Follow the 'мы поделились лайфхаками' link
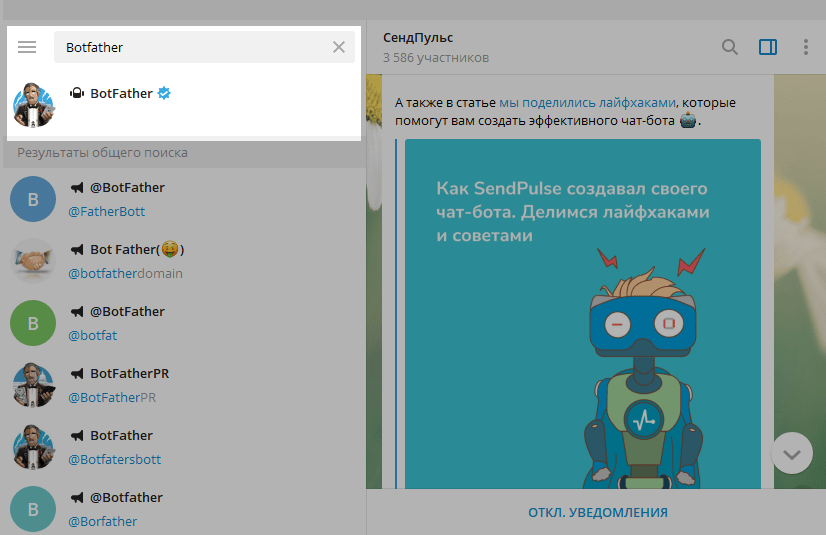 click(x=587, y=103)
